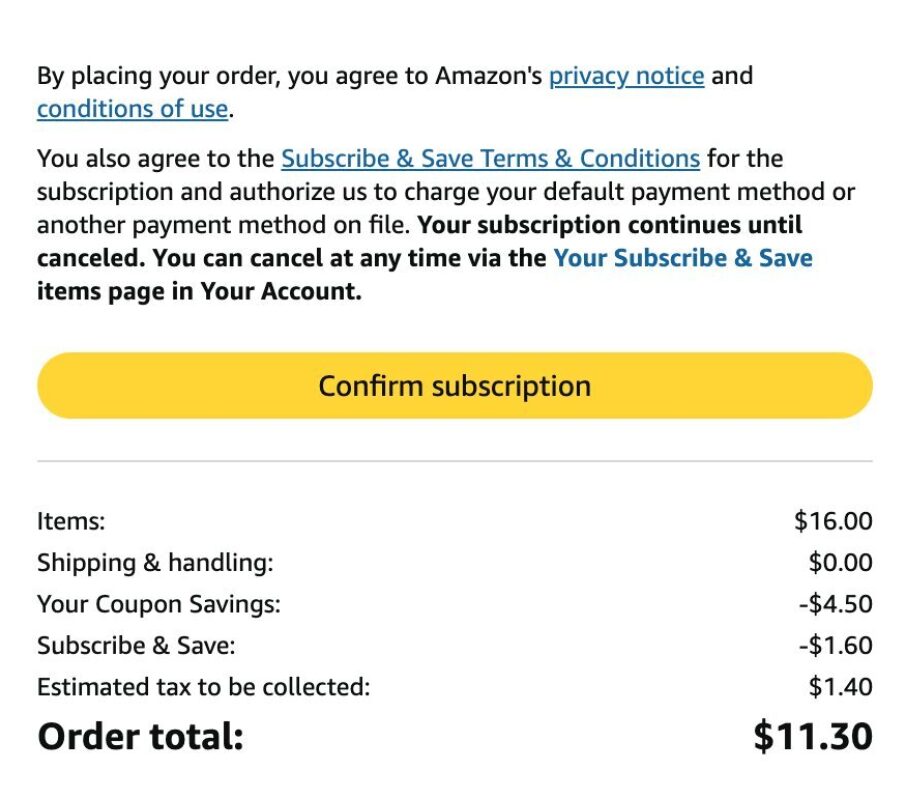Click the divider line above order summary

[x=455, y=462]
